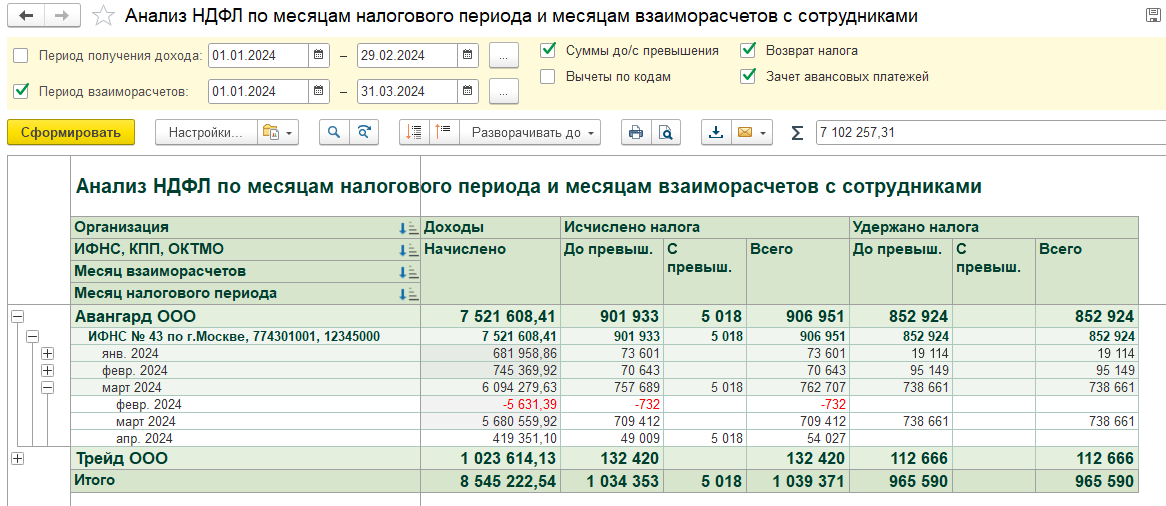
Task: Open calendar for settlement period start date
Action: tap(318, 92)
